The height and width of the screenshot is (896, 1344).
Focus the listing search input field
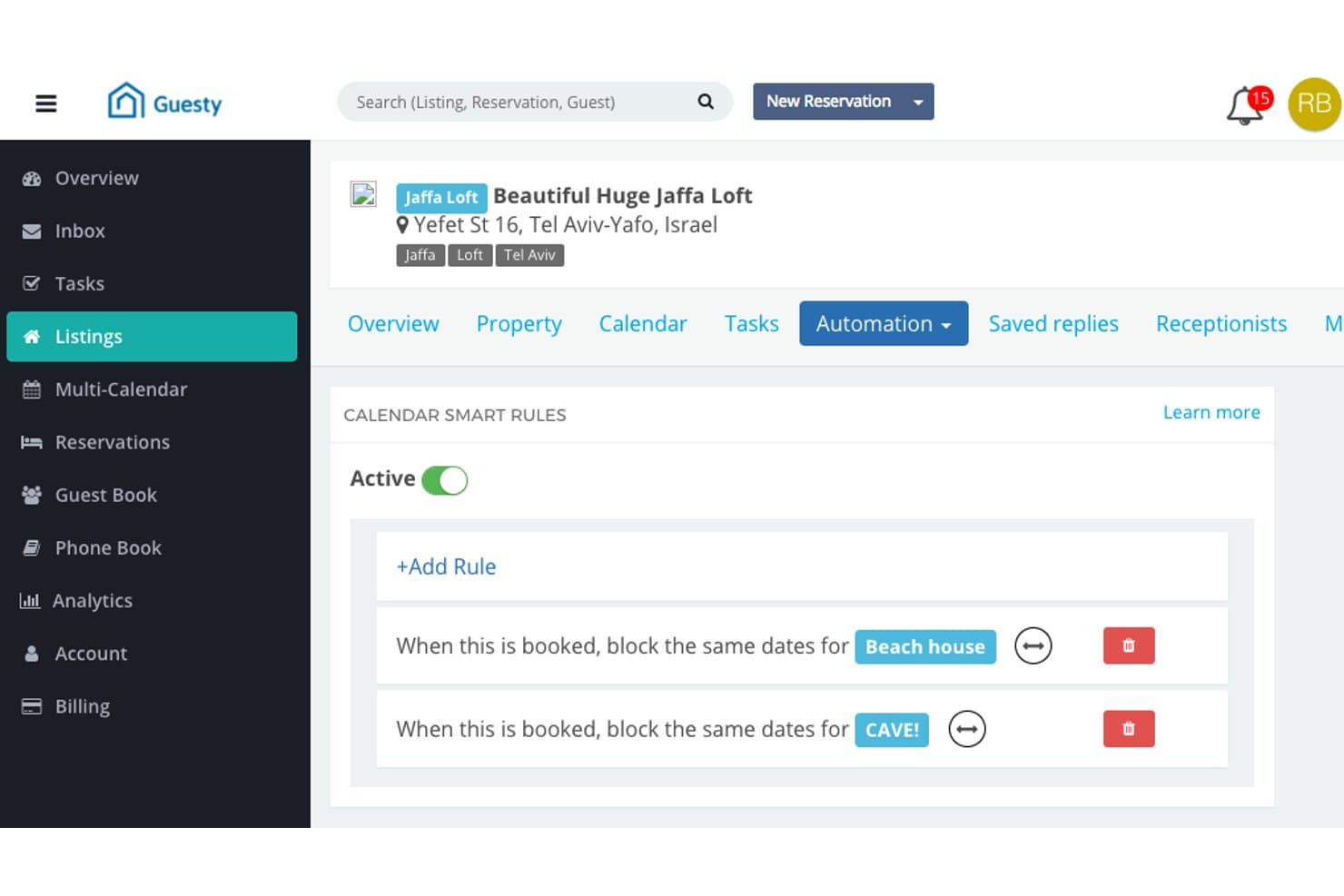pyautogui.click(x=522, y=102)
